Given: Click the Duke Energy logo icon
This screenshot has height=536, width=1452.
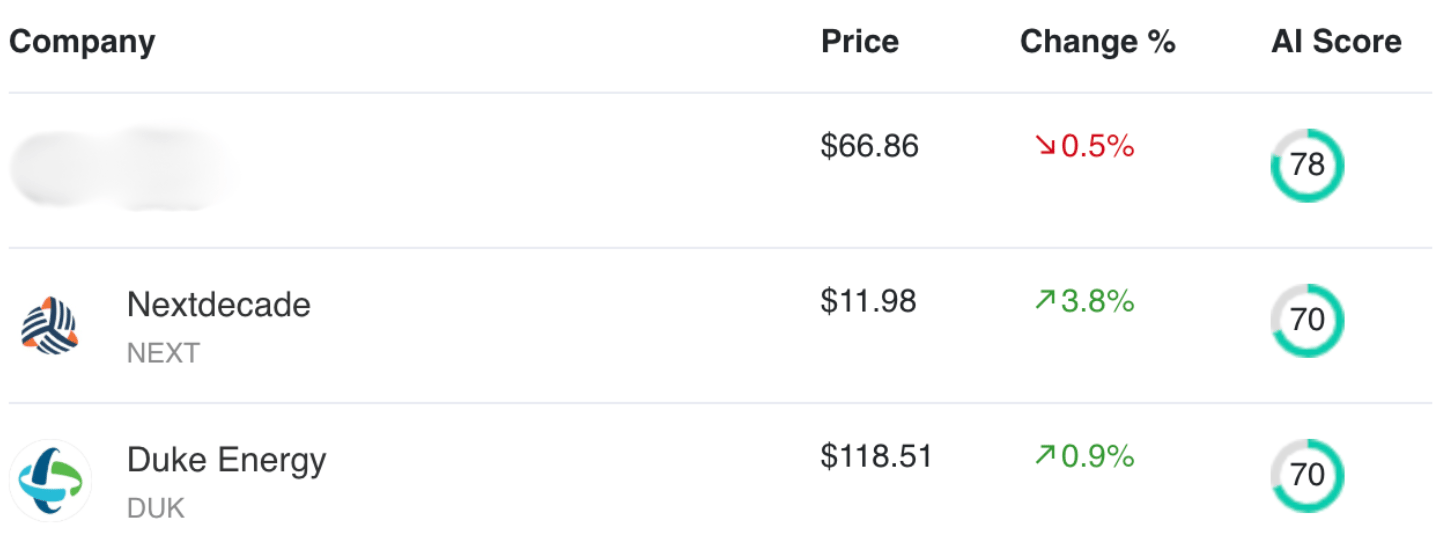Looking at the screenshot, I should (50, 481).
